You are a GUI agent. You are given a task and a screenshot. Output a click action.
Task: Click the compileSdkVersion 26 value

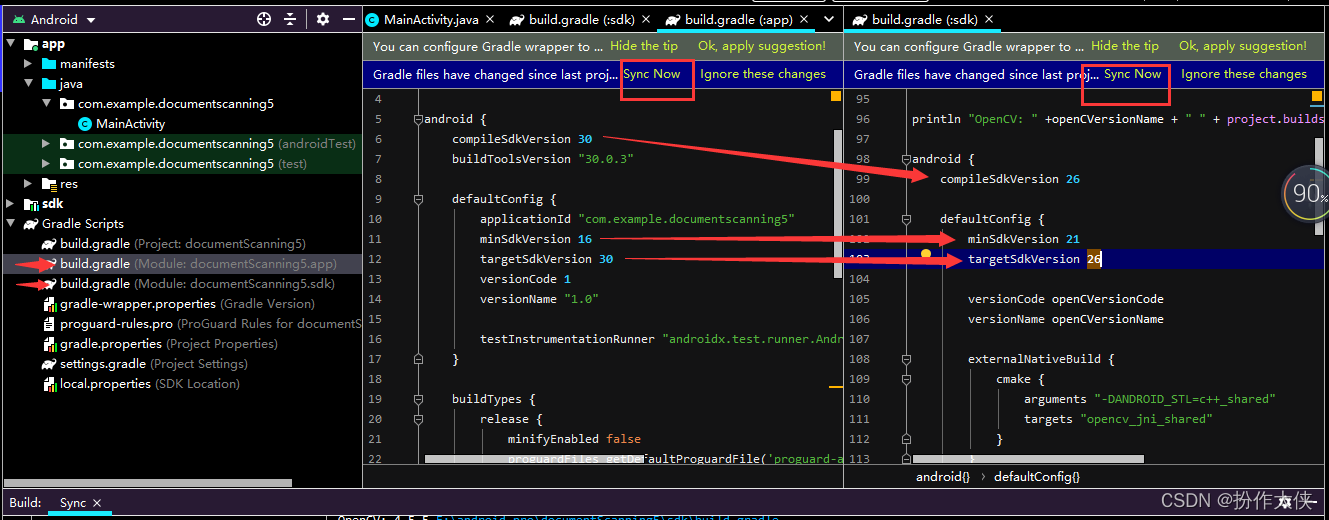(x=1072, y=179)
